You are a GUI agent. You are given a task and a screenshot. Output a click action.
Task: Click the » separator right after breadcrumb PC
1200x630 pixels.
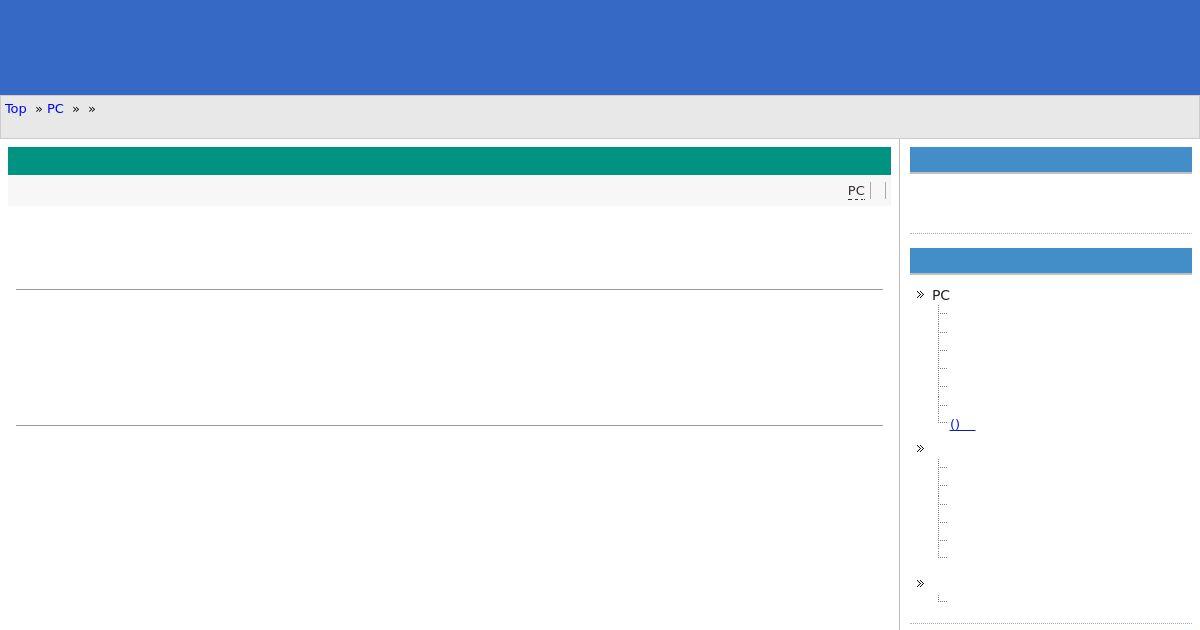point(76,109)
